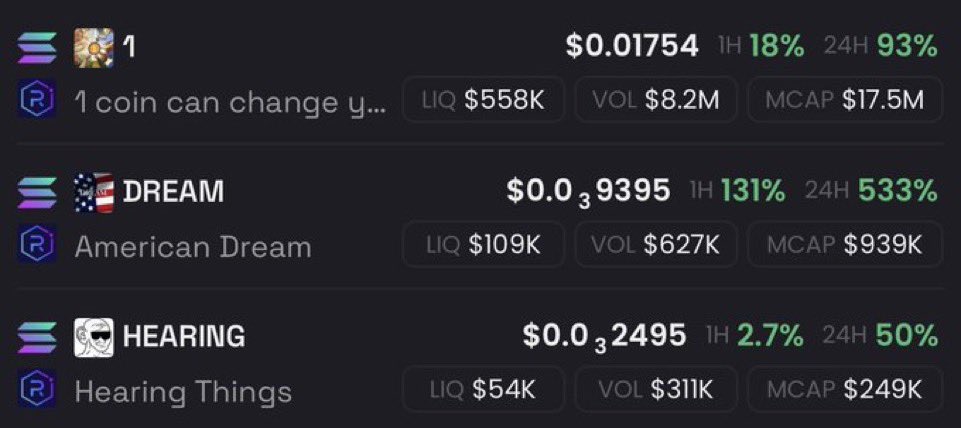Image resolution: width=961 pixels, height=428 pixels.
Task: Select the VOL $8.2M badge
Action: pos(656,100)
